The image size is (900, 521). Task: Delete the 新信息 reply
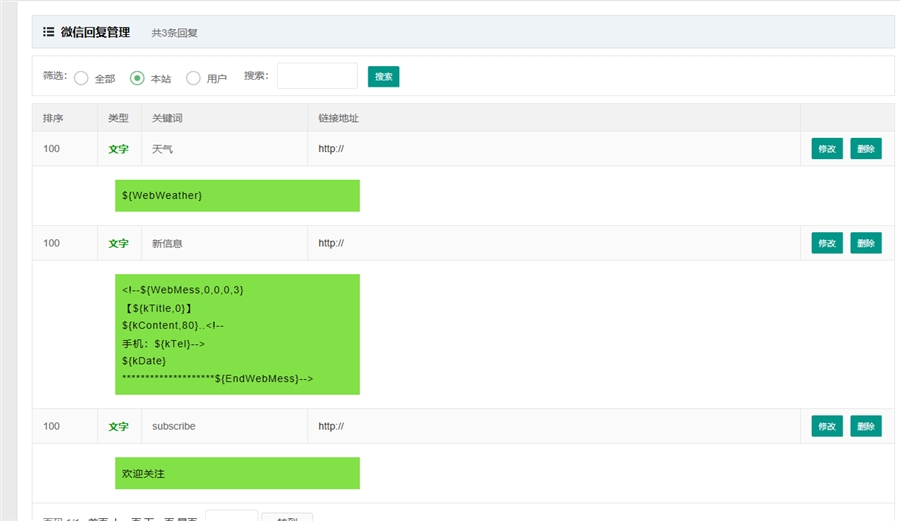coord(866,243)
